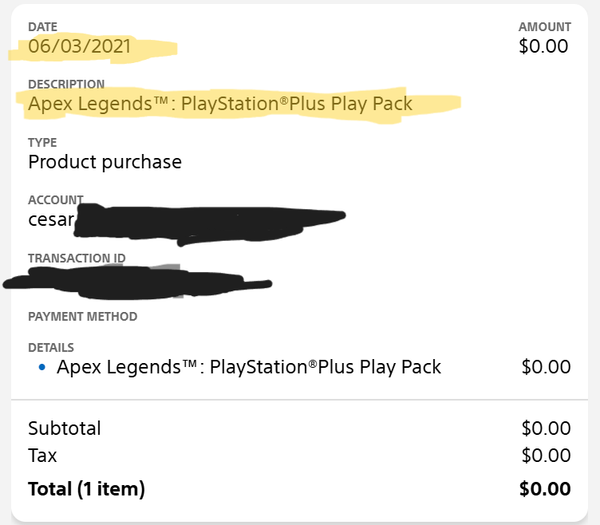
Task: Click the Product purchase text
Action: coord(105,162)
